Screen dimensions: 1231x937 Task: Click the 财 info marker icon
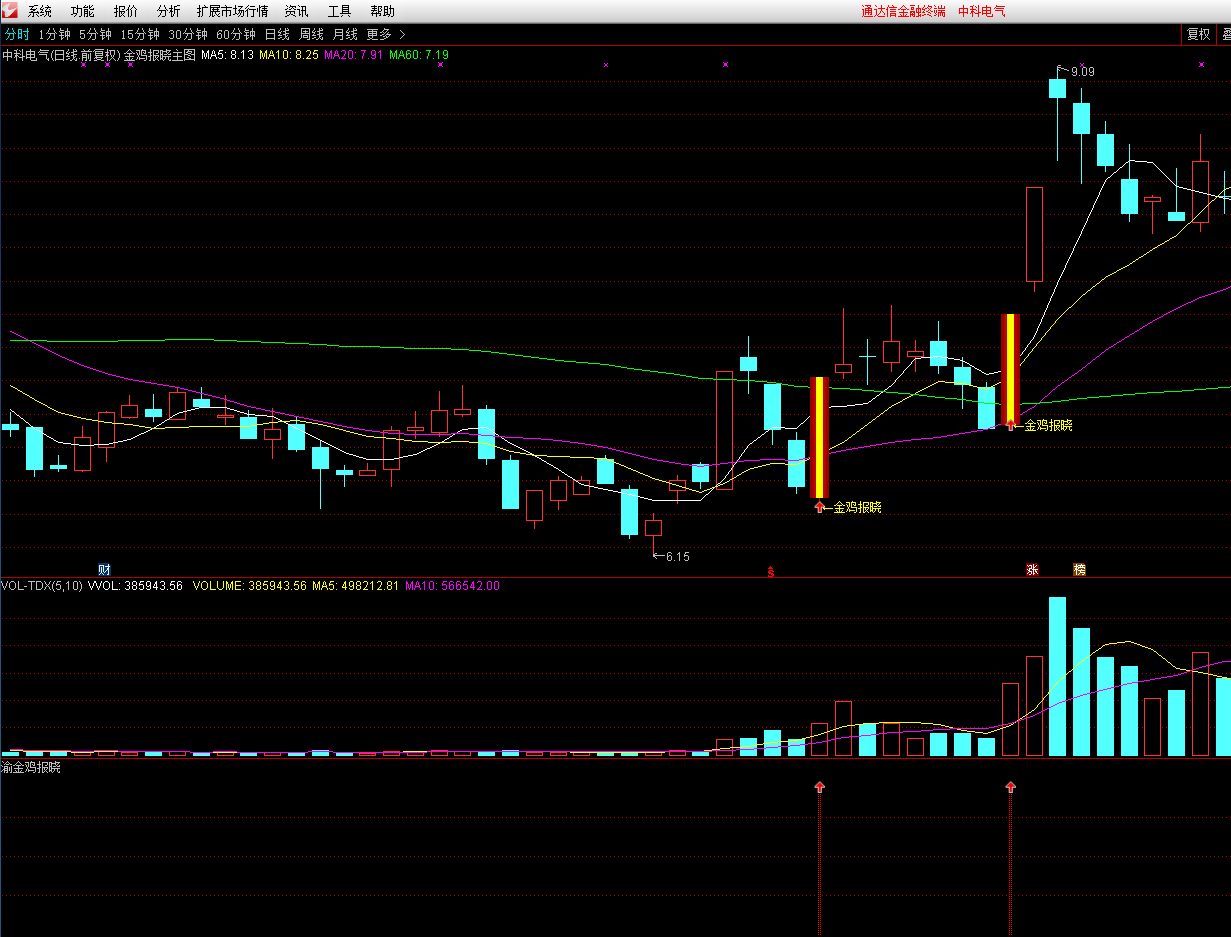[x=104, y=569]
